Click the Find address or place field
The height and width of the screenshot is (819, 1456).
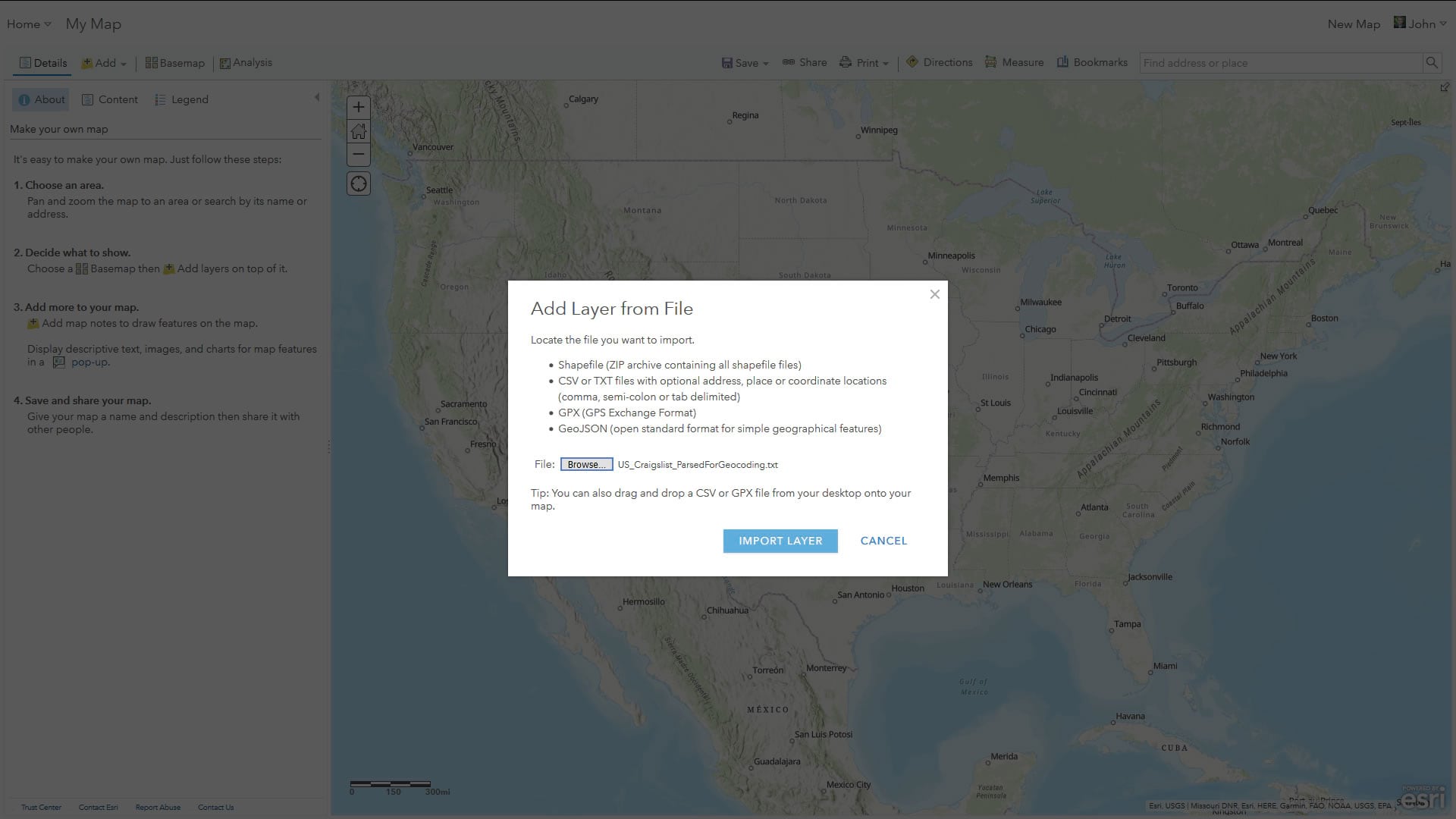1279,64
